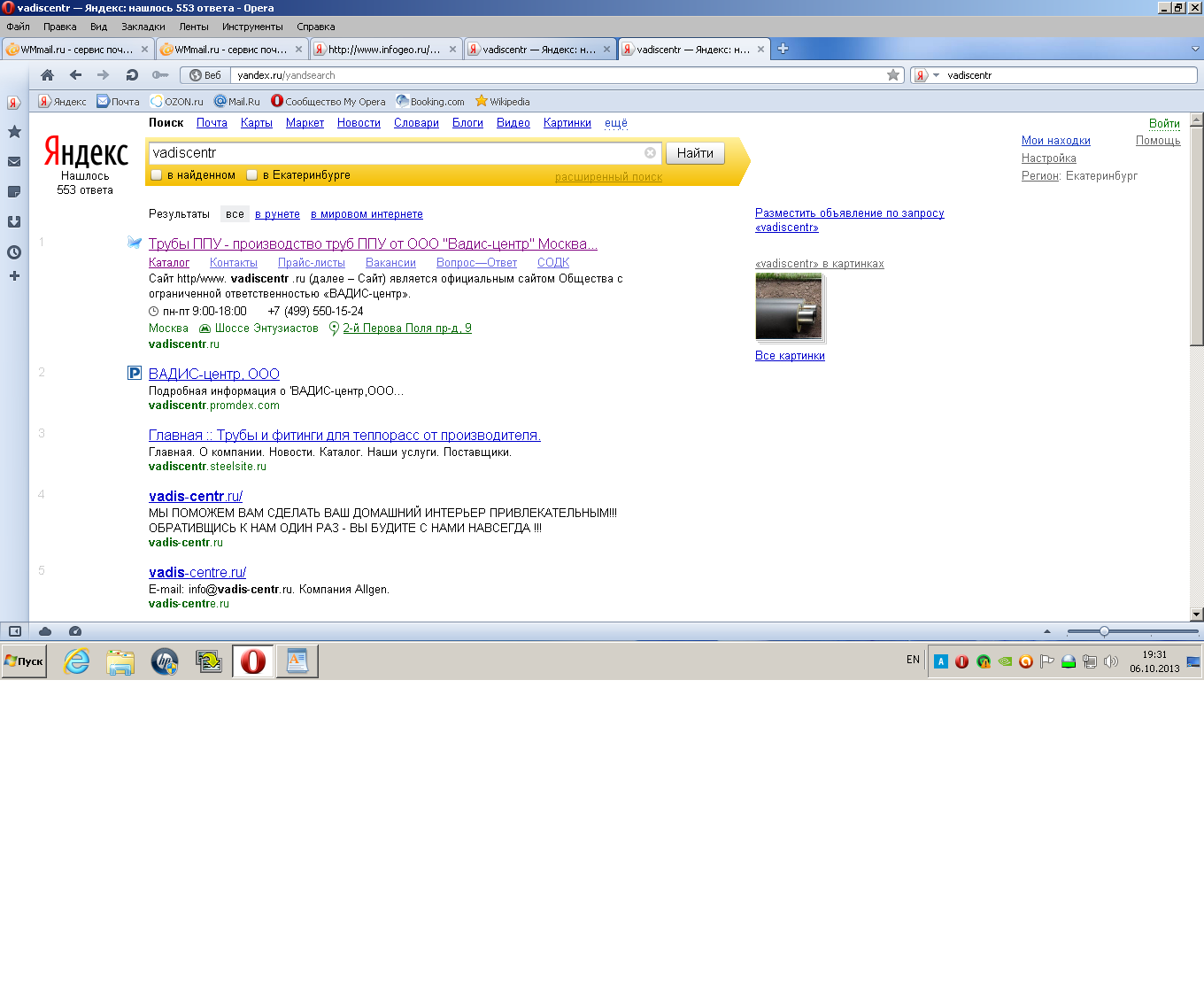Click the Пуск start button
Viewport: 1204px width, 997px height.
pyautogui.click(x=24, y=661)
